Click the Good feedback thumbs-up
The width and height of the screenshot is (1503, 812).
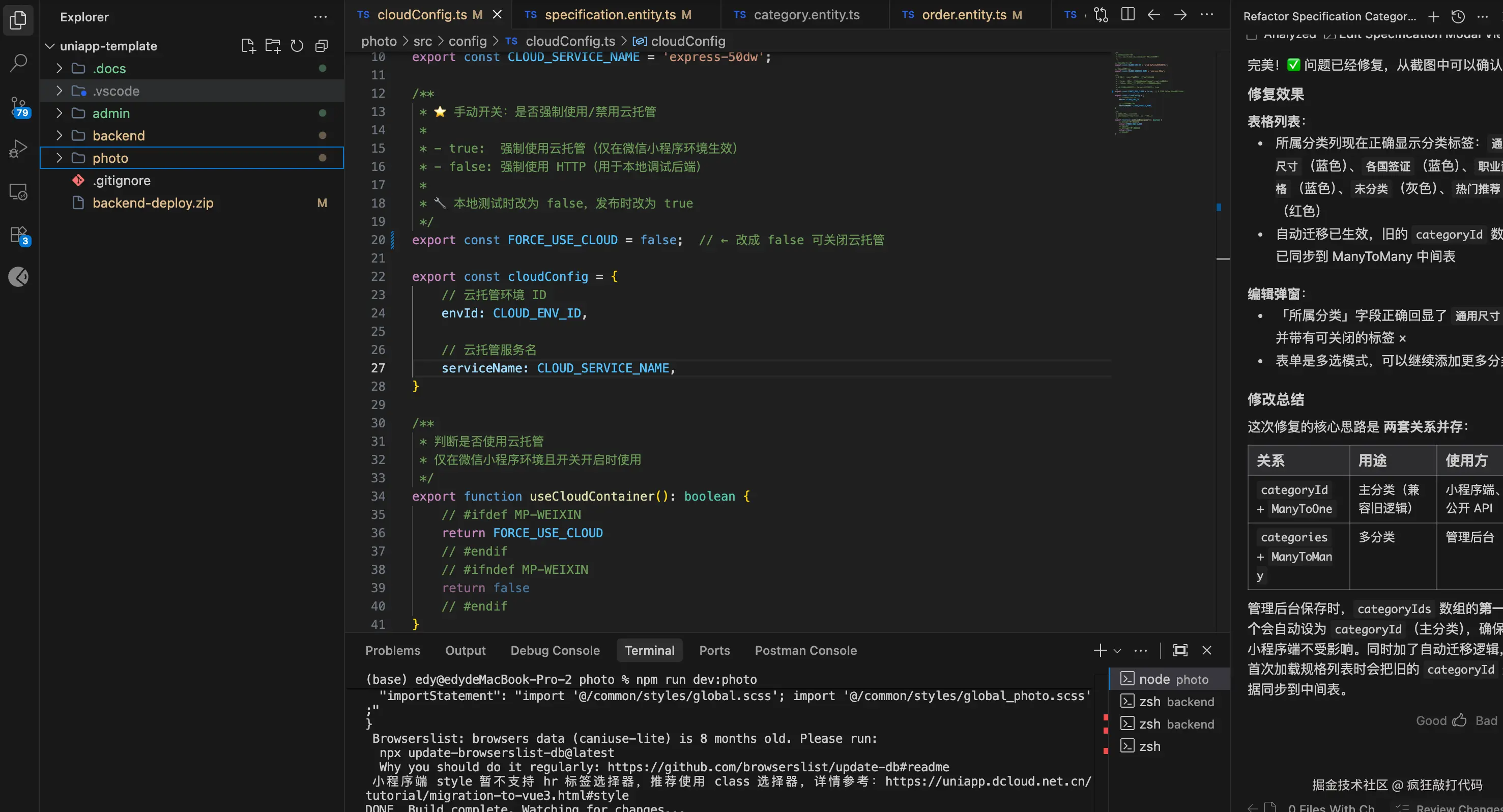click(x=1459, y=720)
